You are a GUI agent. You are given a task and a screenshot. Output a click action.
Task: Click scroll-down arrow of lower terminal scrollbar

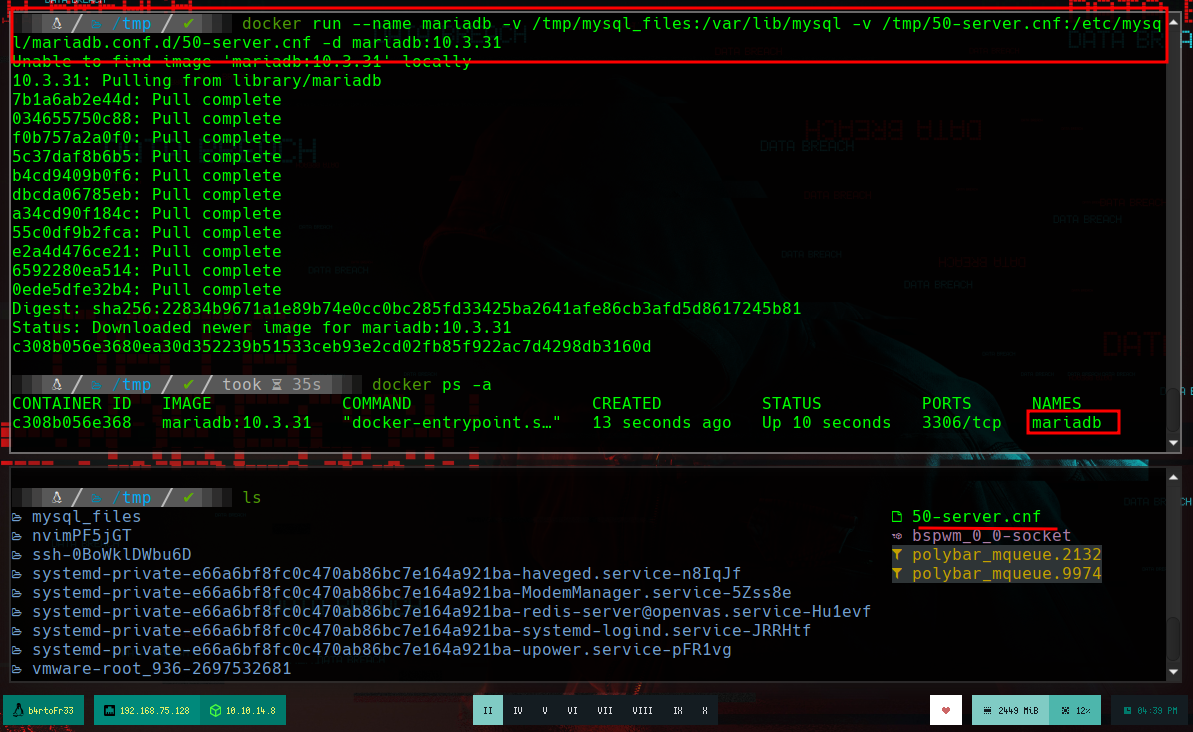pyautogui.click(x=1173, y=672)
